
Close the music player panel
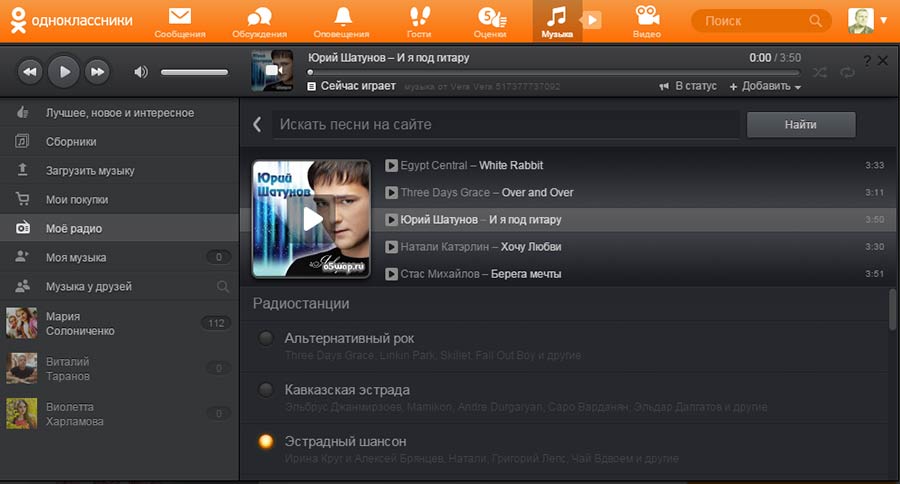883,60
